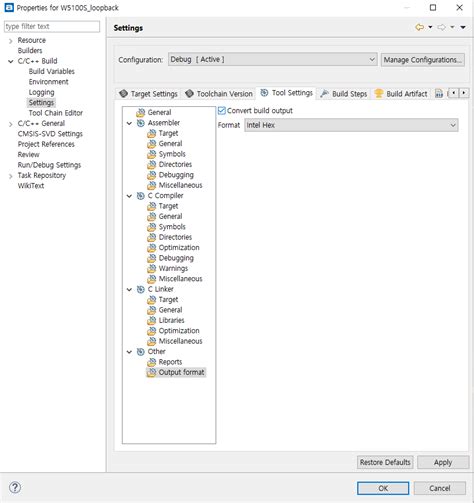This screenshot has height=503, width=474.
Task: Click the Toolchain Version tab icon
Action: [189, 94]
